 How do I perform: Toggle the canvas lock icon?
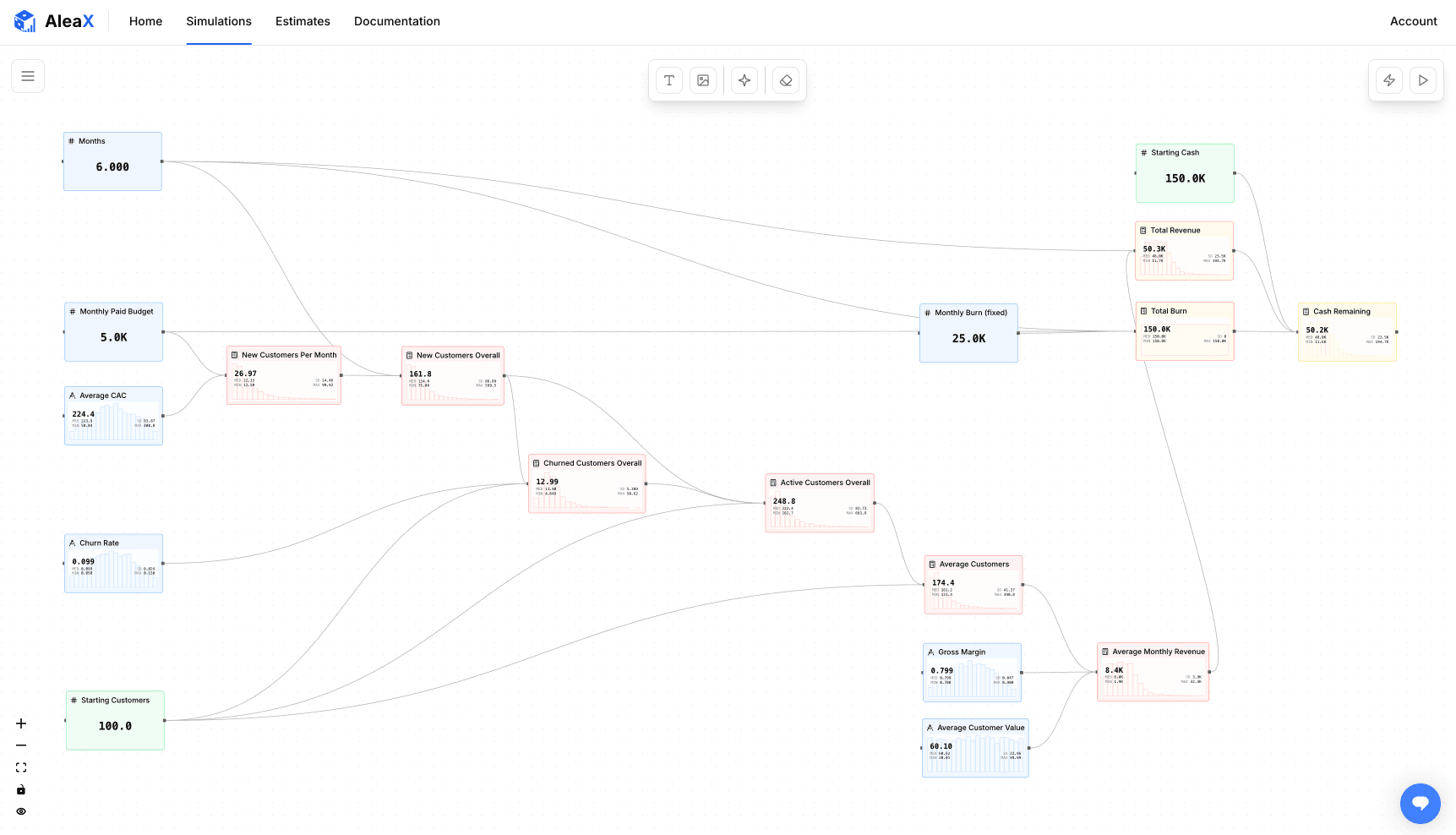coord(21,789)
